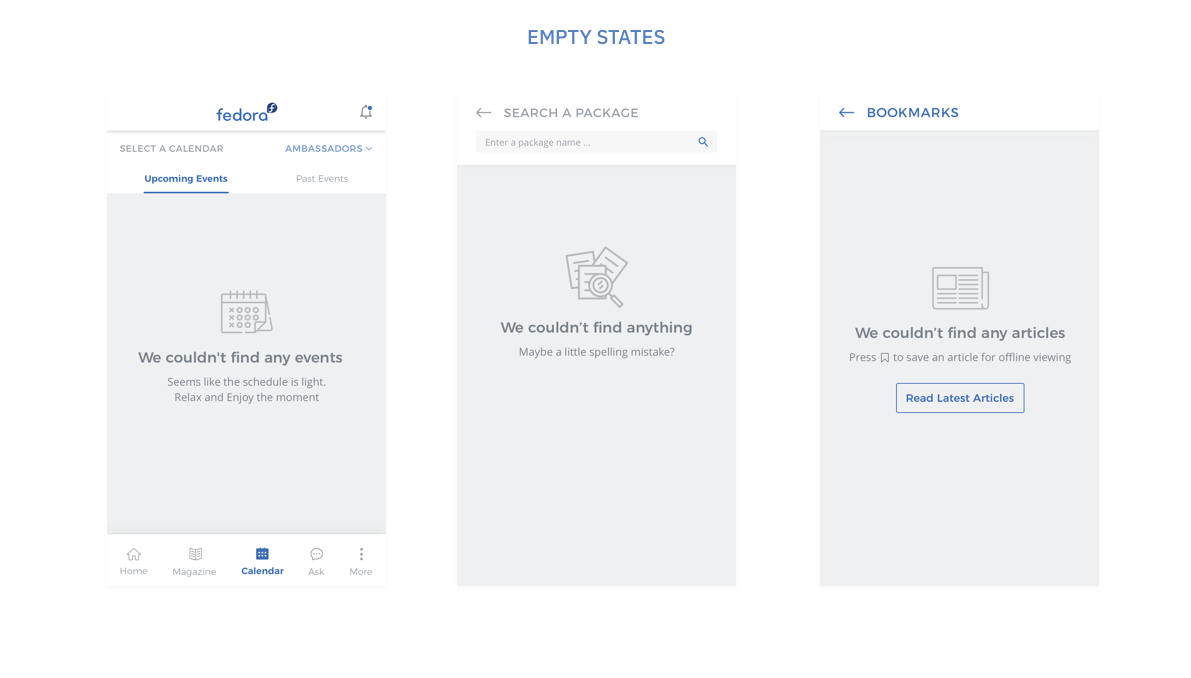Go back from Search a Package screen
Viewport: 1191px width, 678px height.
pos(483,112)
